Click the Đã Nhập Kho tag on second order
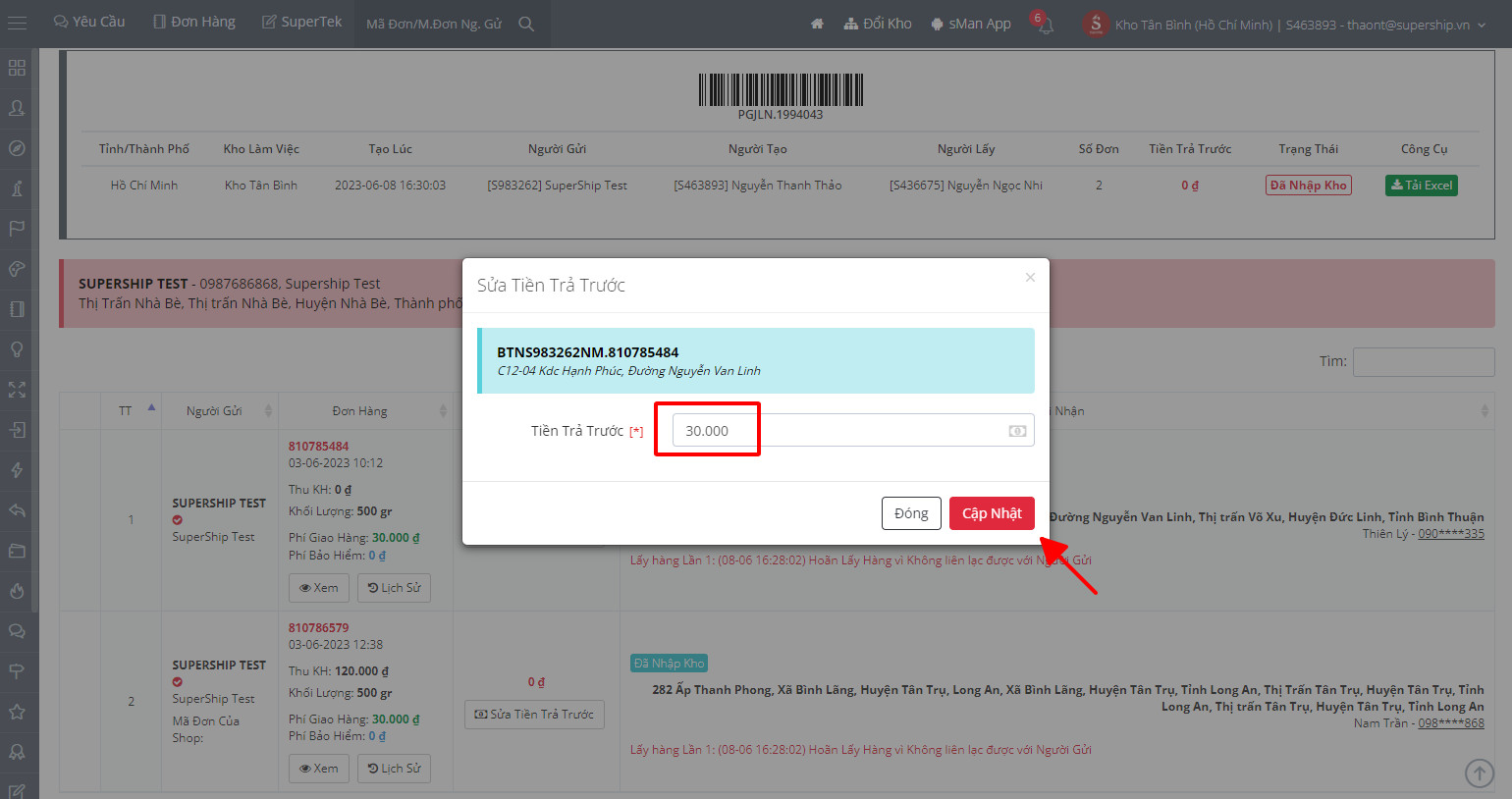This screenshot has height=799, width=1512. [669, 664]
